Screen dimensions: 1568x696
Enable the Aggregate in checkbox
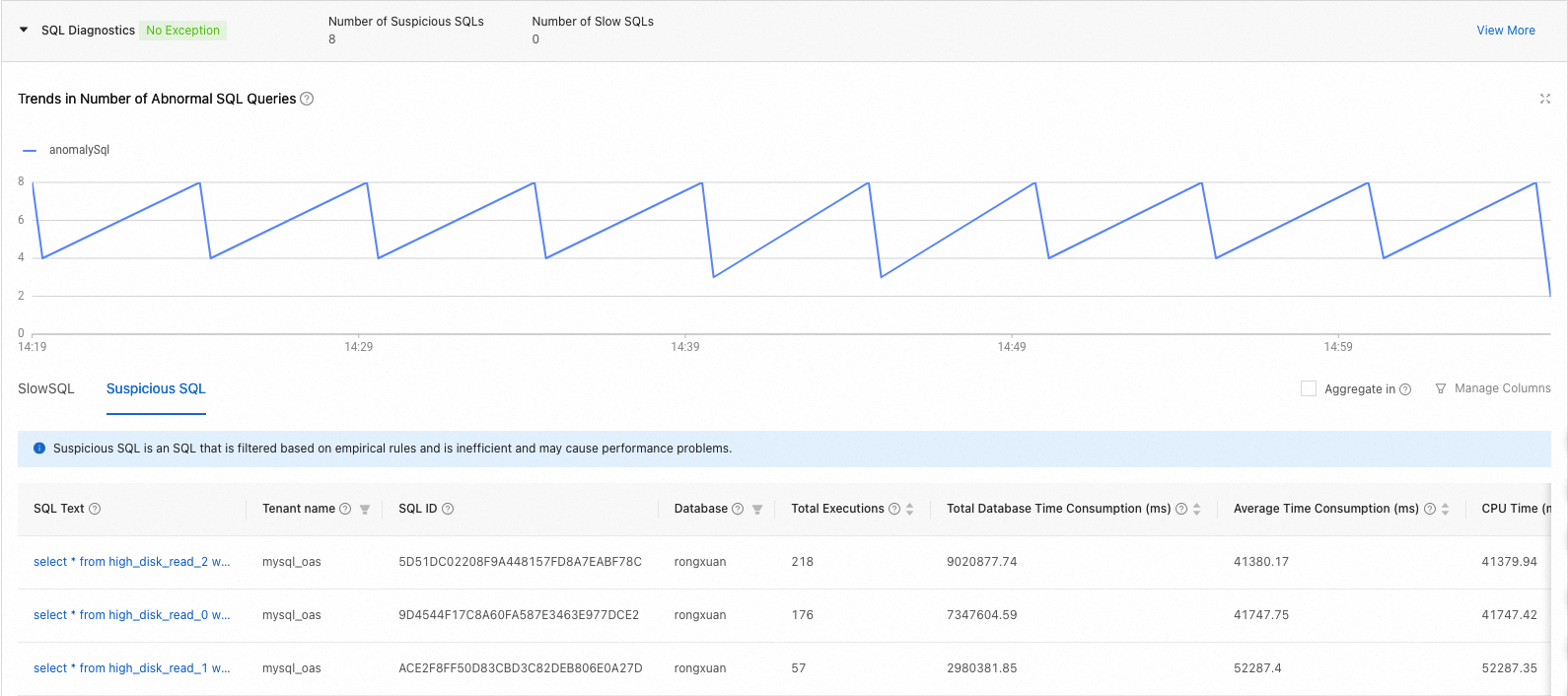(1309, 388)
